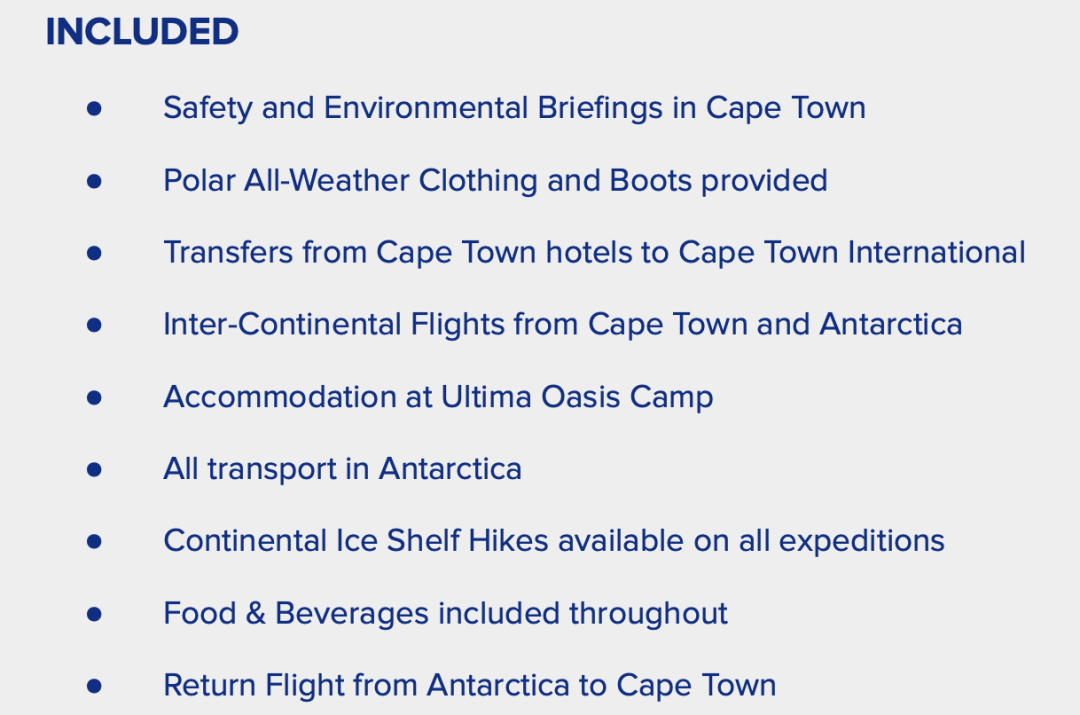Click Polar All-Weather Clothing and Boots text
1080x715 pixels.
pyautogui.click(x=495, y=180)
